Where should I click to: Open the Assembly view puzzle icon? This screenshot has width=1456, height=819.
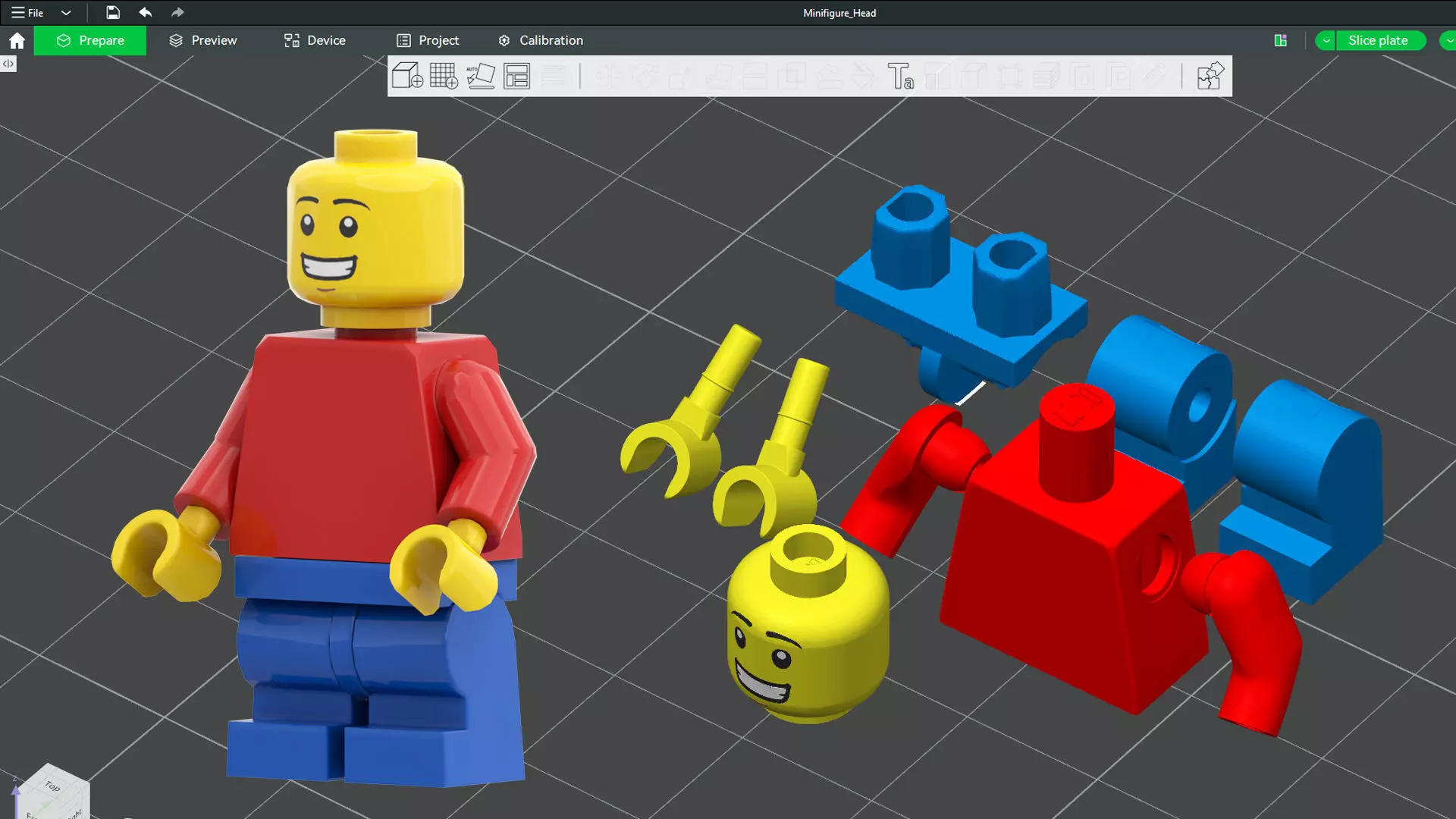(x=1210, y=76)
